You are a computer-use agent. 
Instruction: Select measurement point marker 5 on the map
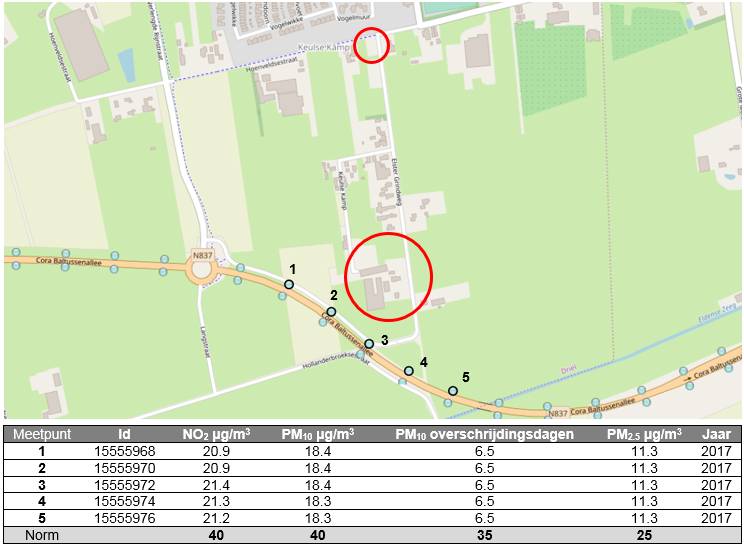tap(453, 391)
